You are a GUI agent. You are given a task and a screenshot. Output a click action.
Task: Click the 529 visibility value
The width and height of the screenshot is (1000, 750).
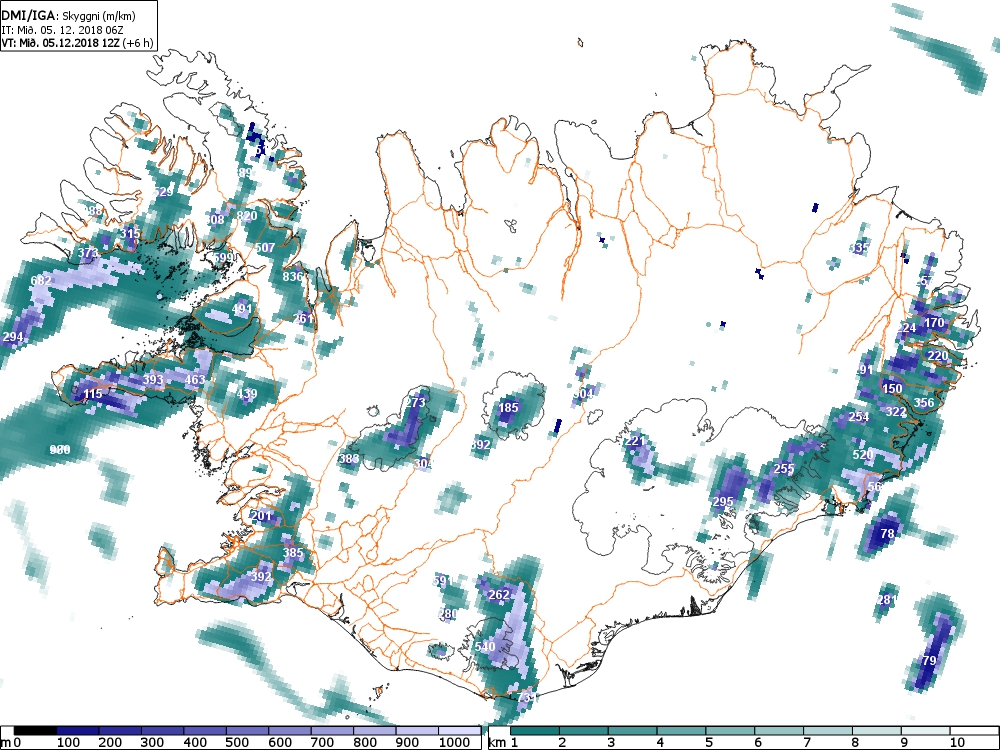(163, 192)
